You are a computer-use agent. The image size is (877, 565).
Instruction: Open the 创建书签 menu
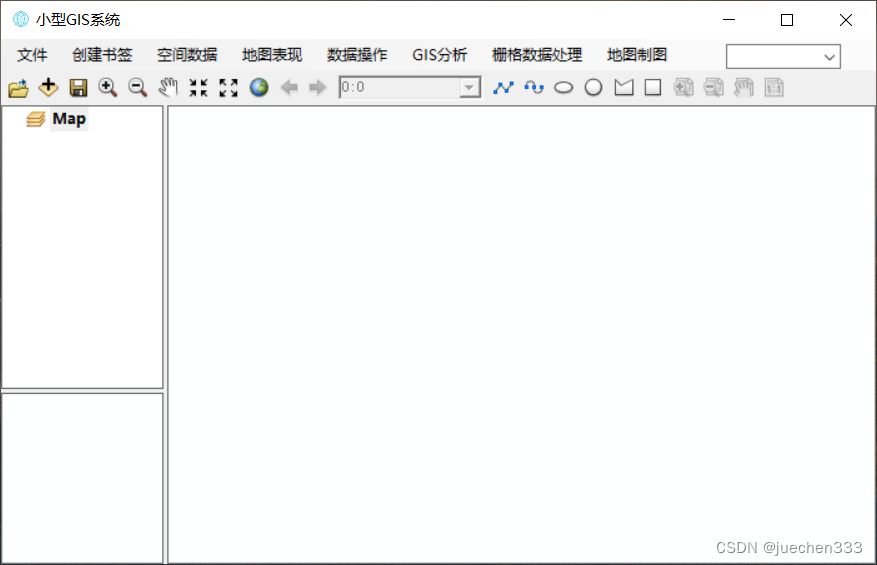click(x=102, y=55)
